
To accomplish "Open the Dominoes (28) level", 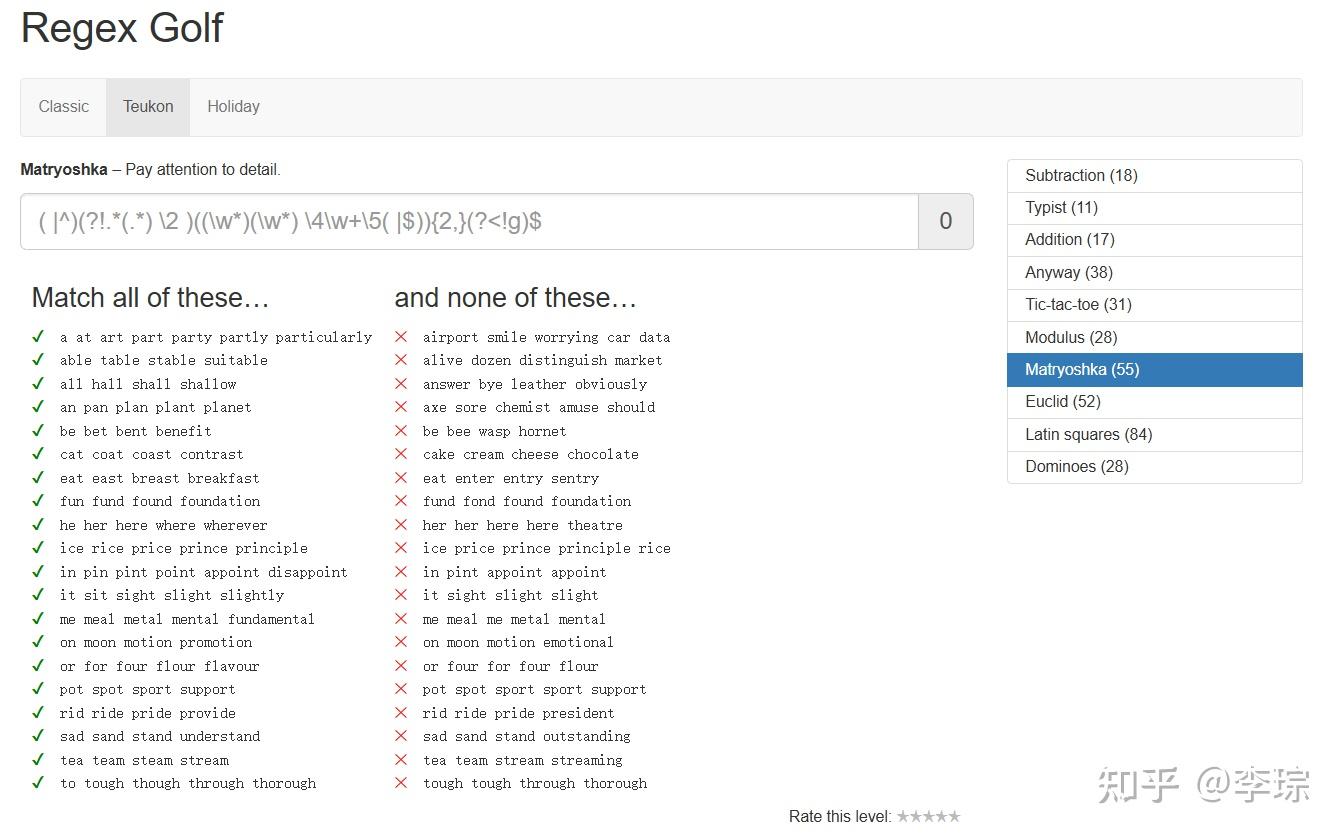I will 1154,467.
